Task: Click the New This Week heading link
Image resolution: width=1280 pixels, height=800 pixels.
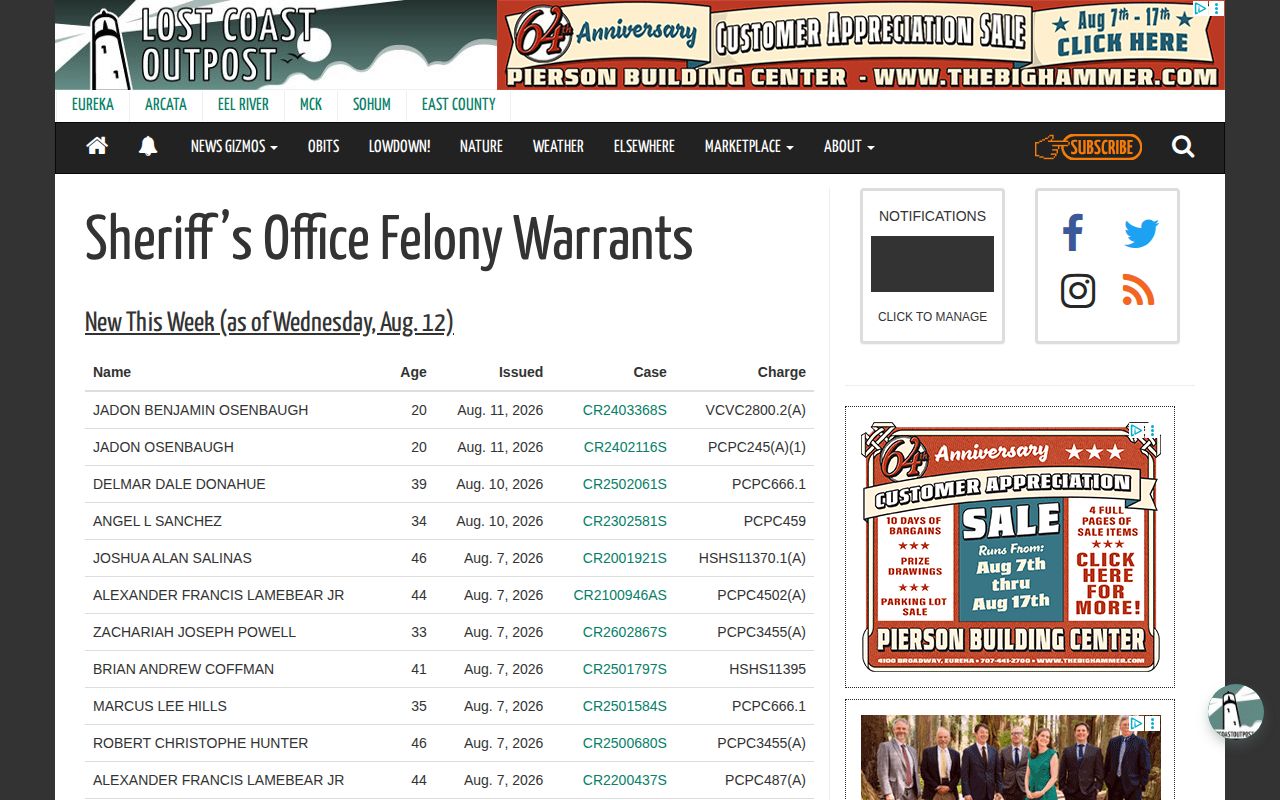Action: click(x=269, y=322)
